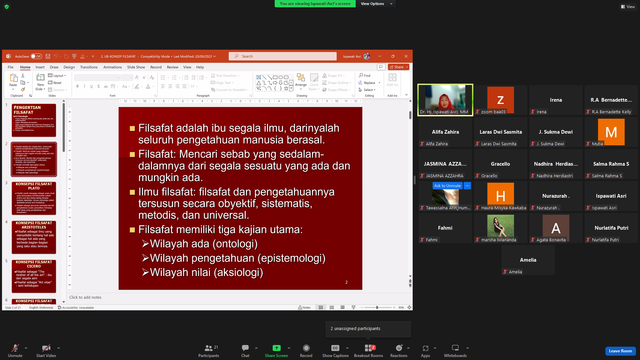Expand audio options arrow beside Unmute

[x=26, y=348]
